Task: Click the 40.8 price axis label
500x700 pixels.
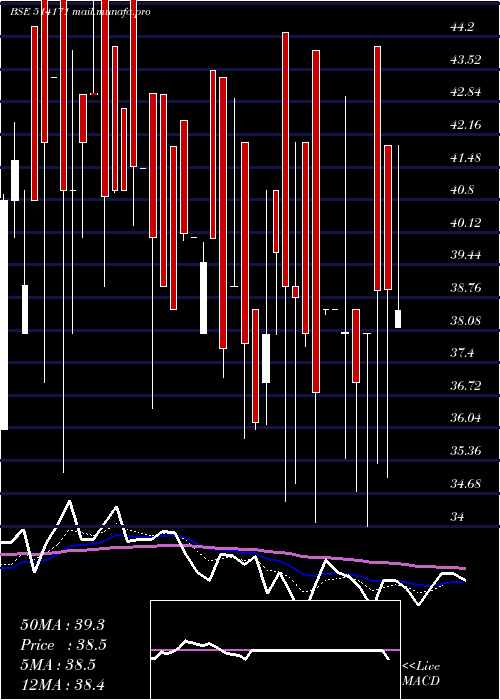Action: (x=462, y=191)
